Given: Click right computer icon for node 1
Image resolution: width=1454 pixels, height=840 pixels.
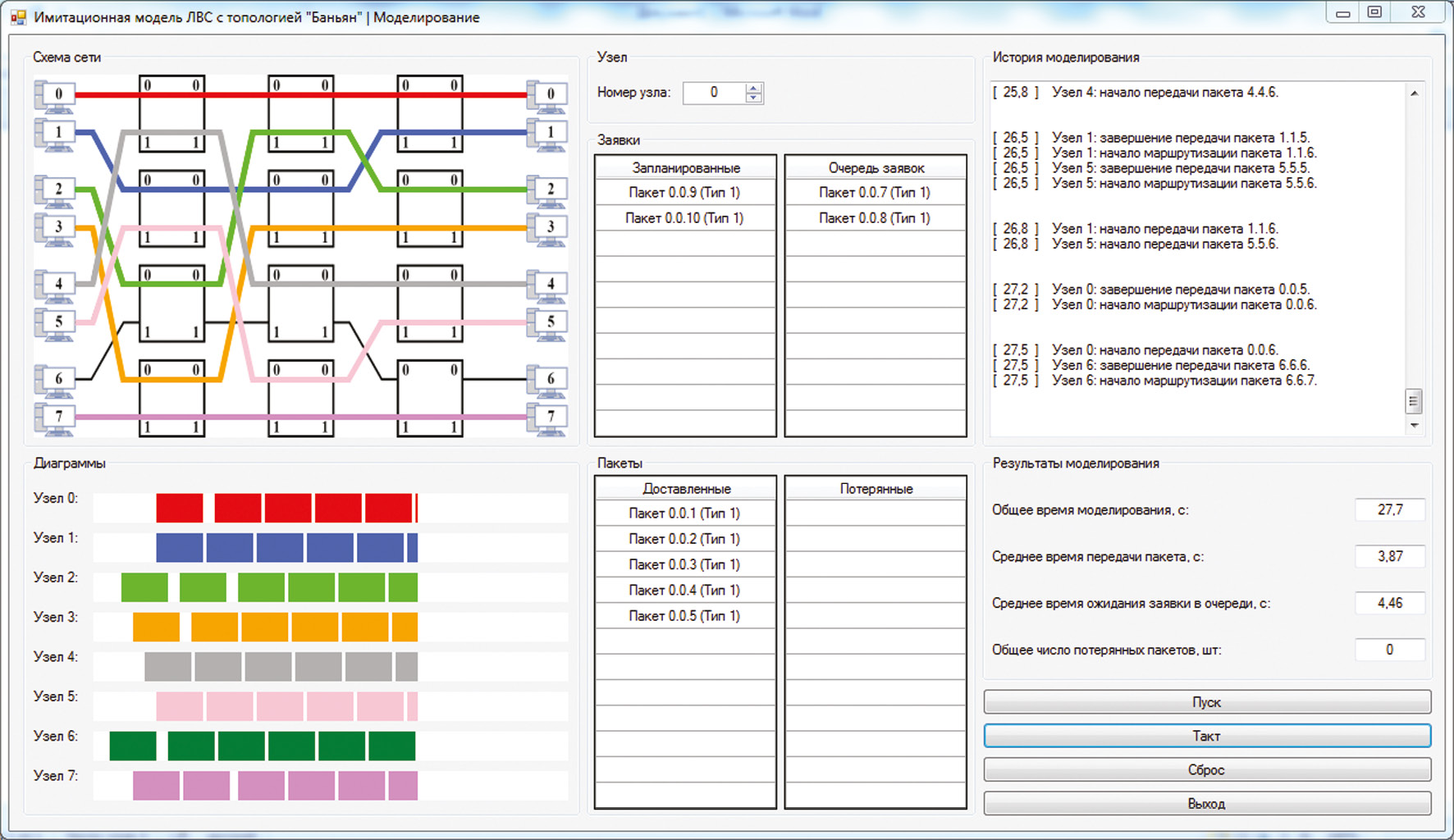Looking at the screenshot, I should pyautogui.click(x=547, y=133).
